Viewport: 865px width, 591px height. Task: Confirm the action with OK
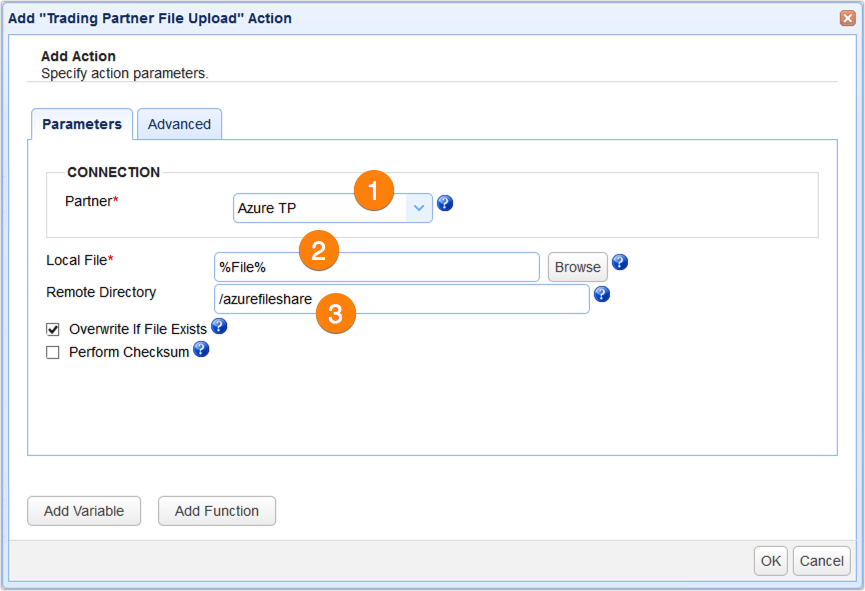pyautogui.click(x=770, y=561)
